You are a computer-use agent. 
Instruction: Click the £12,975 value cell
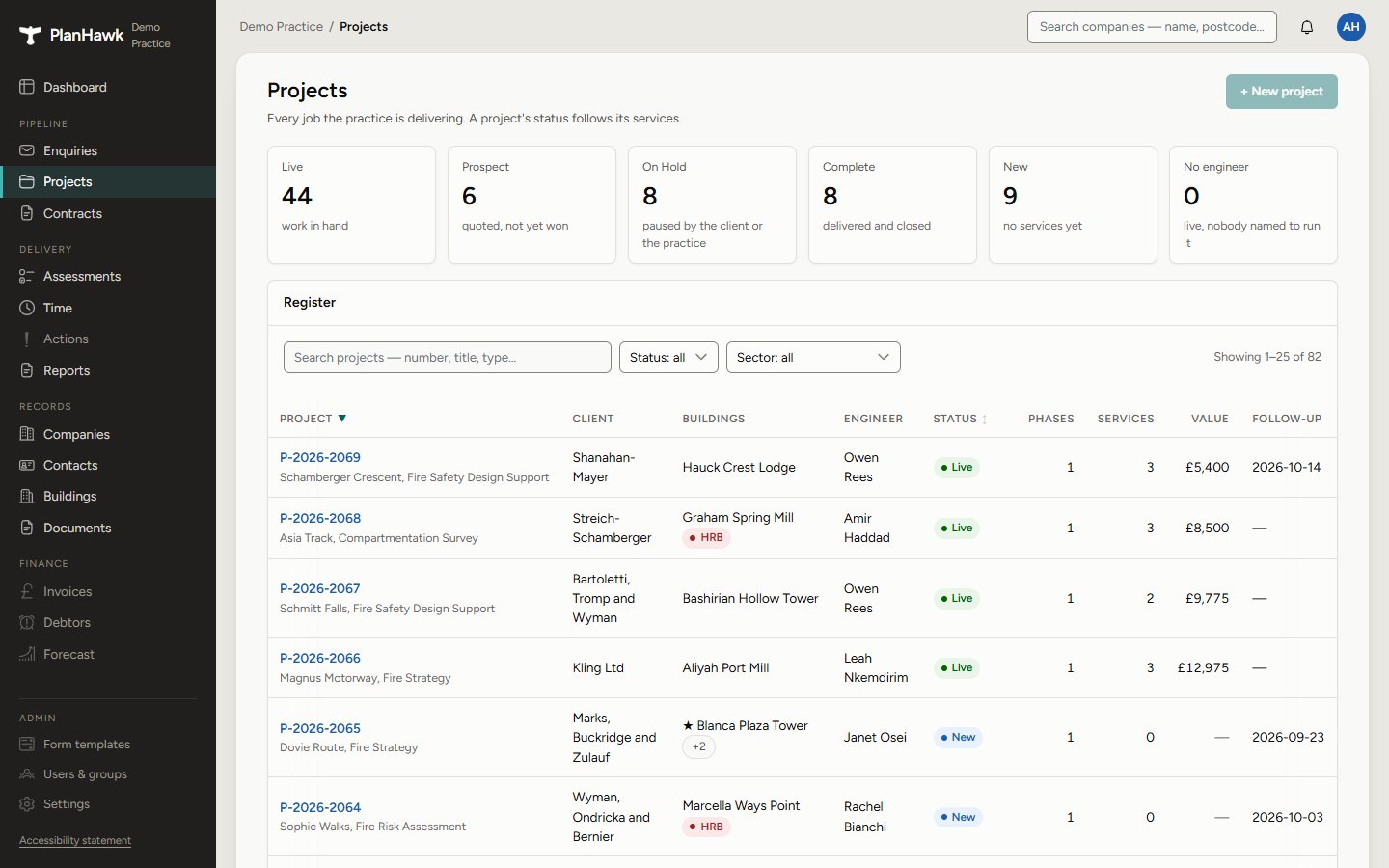[1203, 667]
